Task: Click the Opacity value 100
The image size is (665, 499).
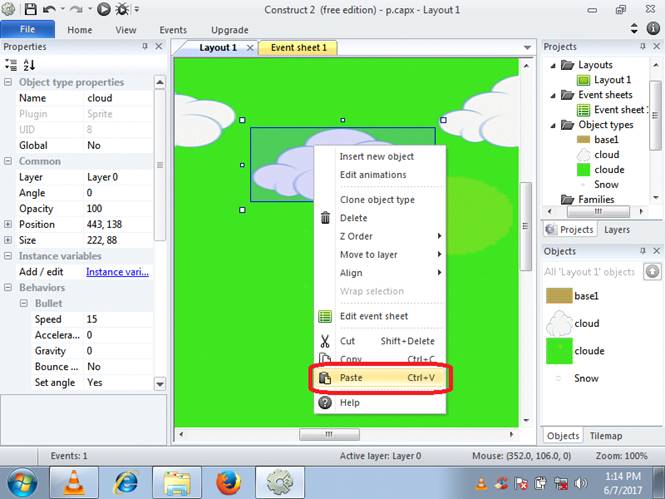Action: click(x=119, y=208)
